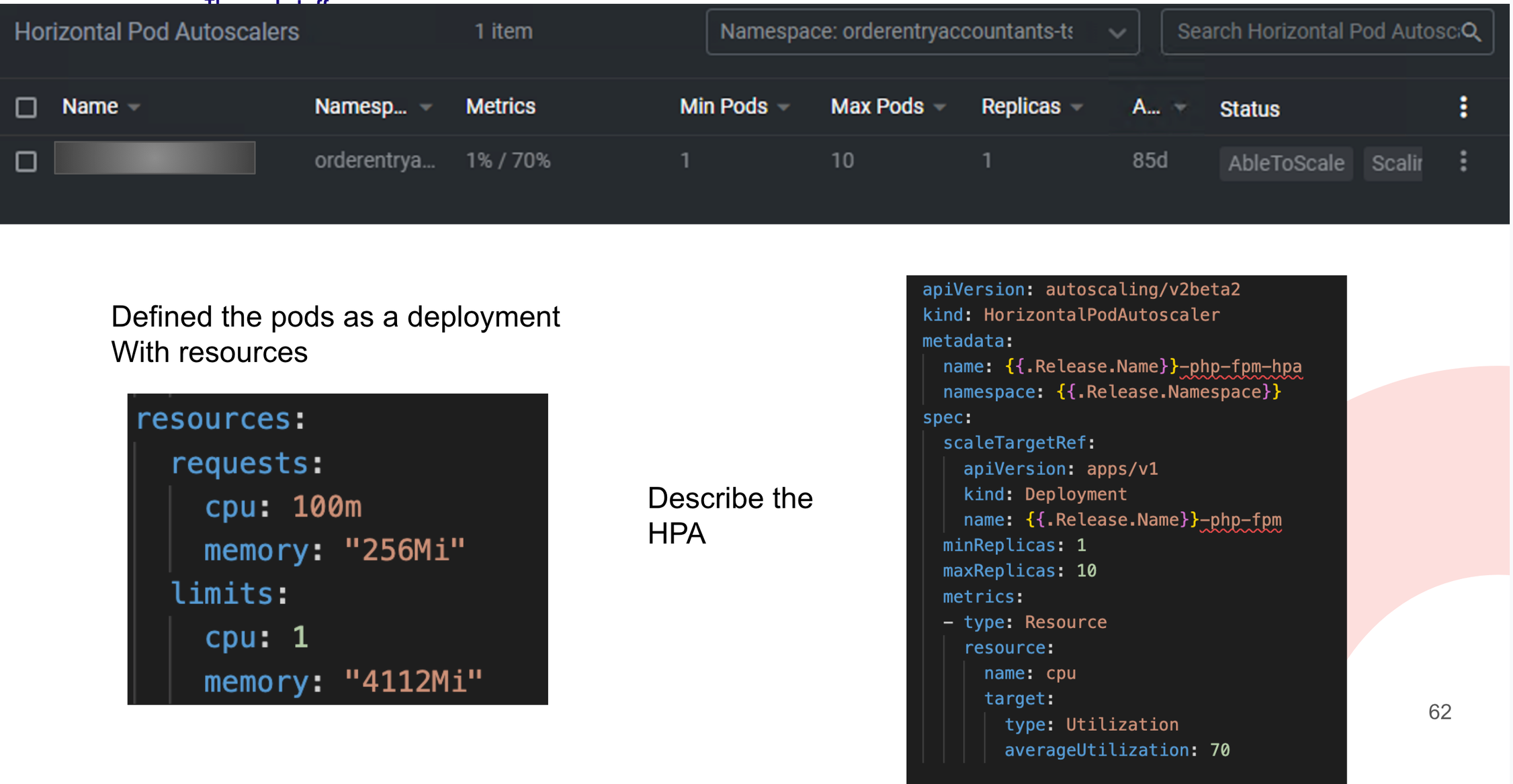Click the 1% / 70% metrics cell

(508, 161)
